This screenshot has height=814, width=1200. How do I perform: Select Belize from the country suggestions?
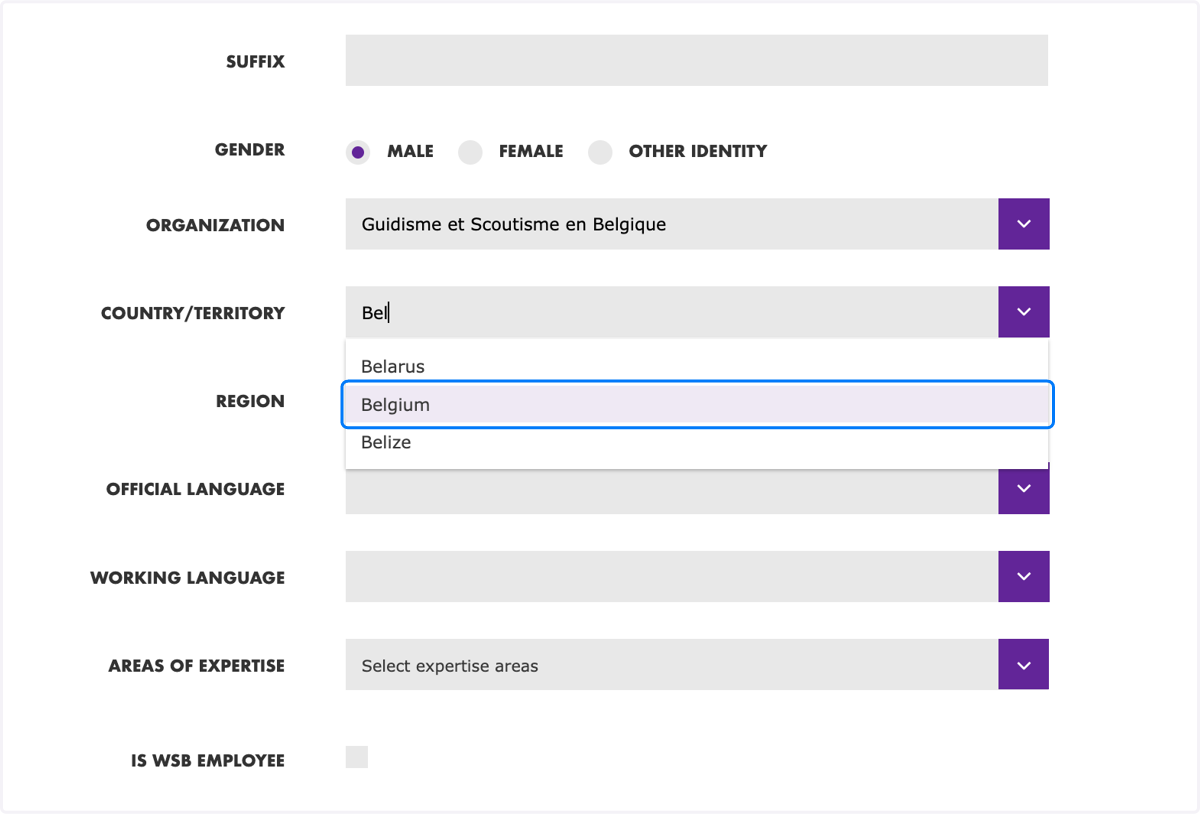tap(697, 442)
